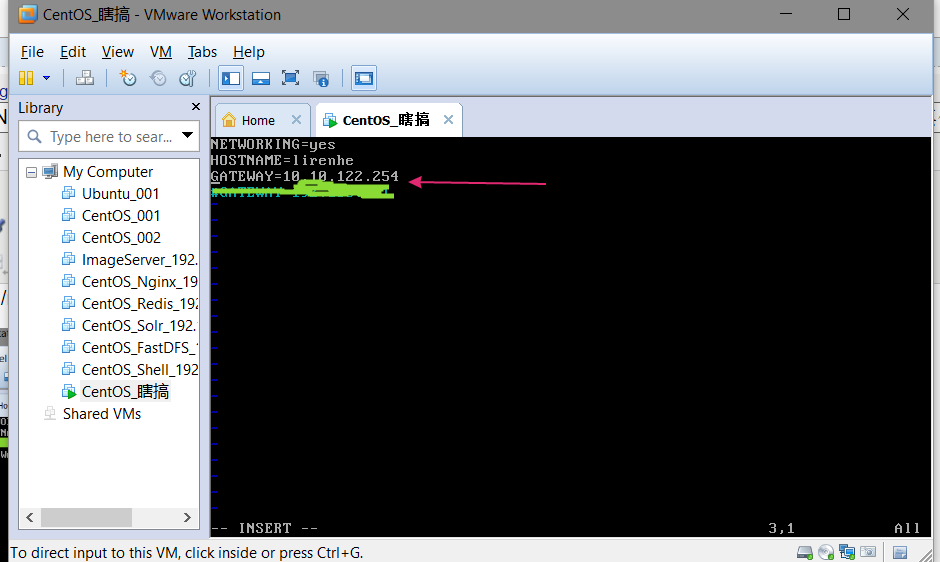Screen dimensions: 940x562
Task: Click the Suspend VM pause icon
Action: coord(26,78)
